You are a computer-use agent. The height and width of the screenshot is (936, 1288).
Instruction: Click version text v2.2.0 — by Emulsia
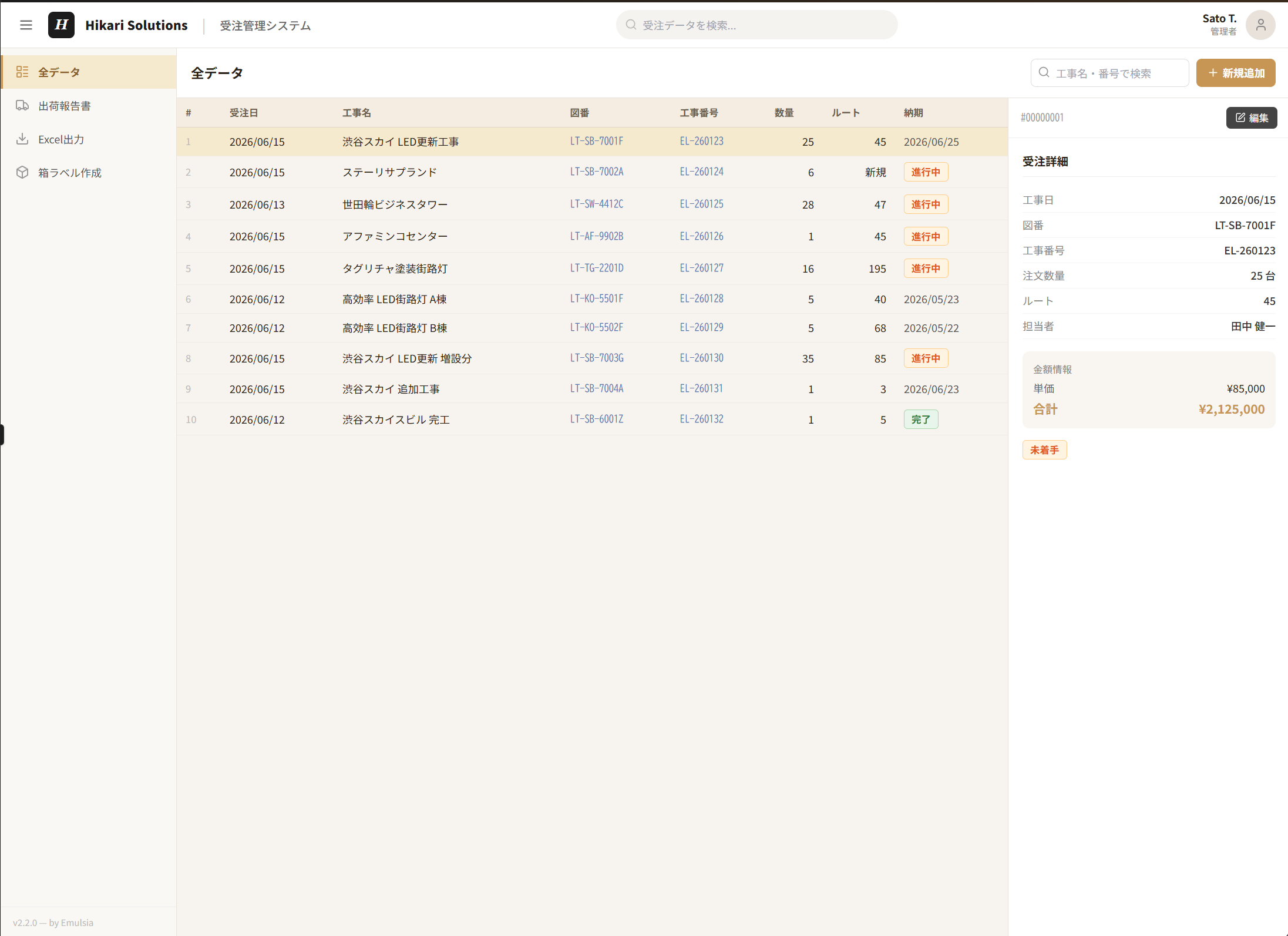click(53, 922)
